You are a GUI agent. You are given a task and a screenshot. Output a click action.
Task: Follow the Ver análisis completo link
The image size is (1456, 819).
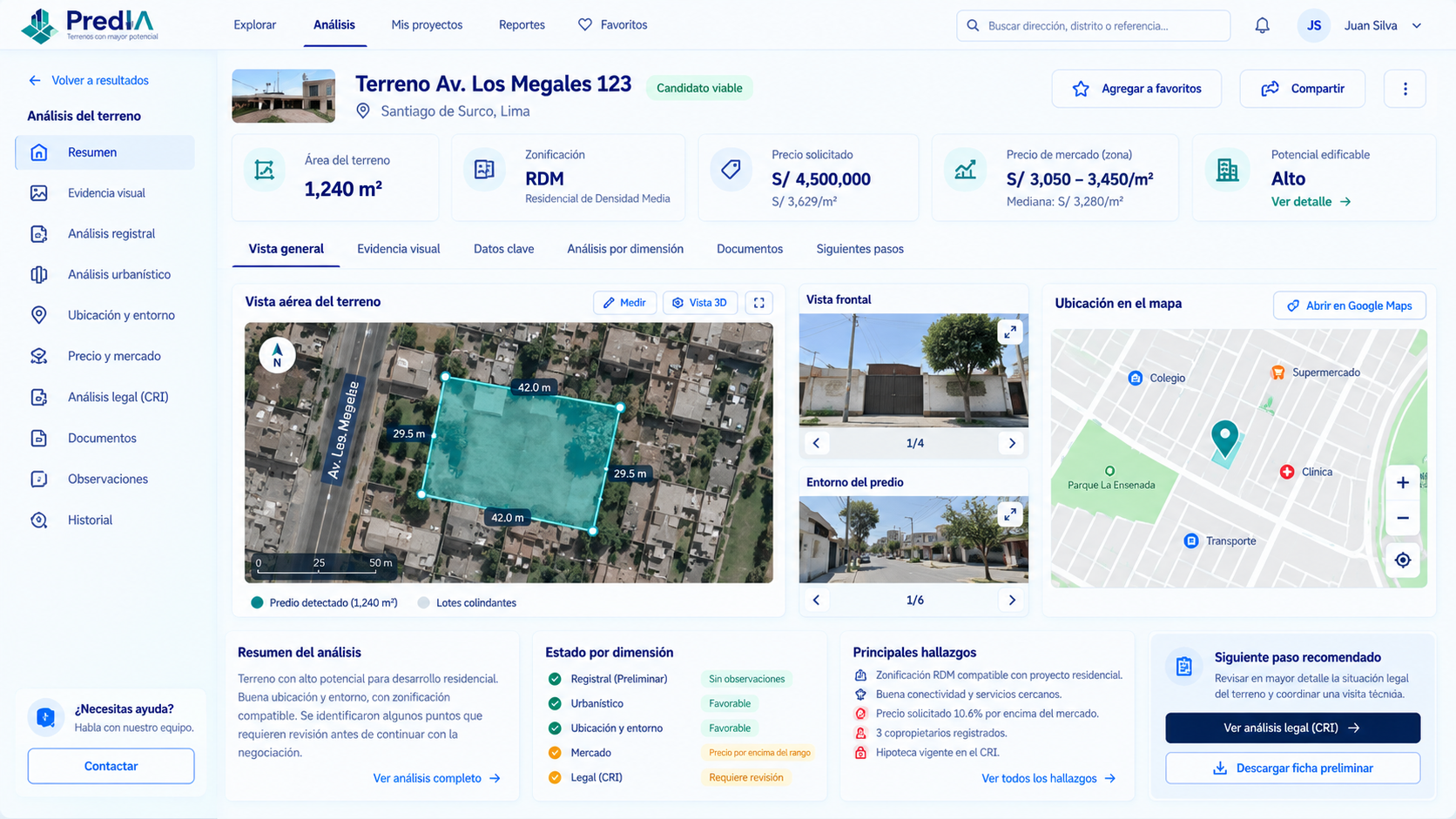click(x=436, y=778)
